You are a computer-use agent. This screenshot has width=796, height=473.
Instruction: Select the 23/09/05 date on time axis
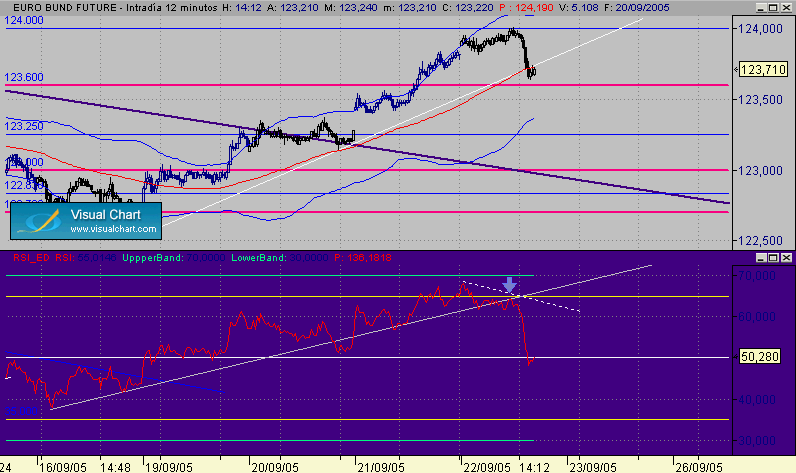click(593, 467)
